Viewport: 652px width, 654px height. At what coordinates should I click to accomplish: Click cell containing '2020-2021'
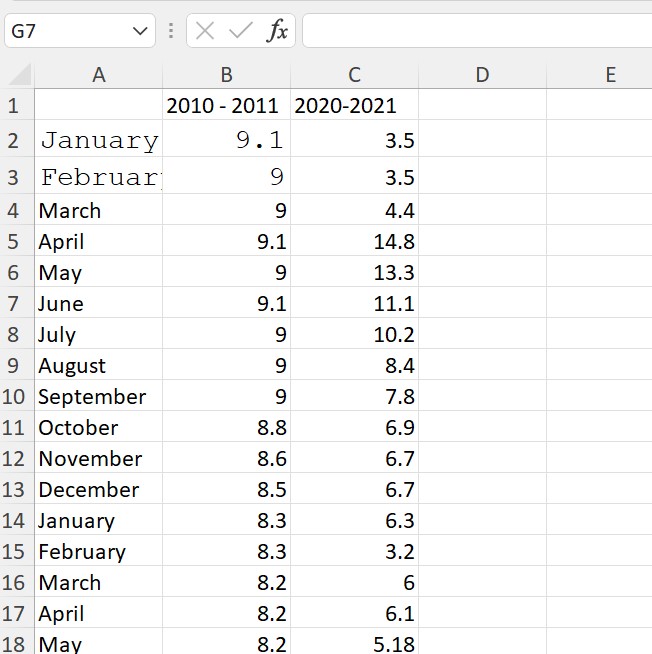[x=355, y=105]
